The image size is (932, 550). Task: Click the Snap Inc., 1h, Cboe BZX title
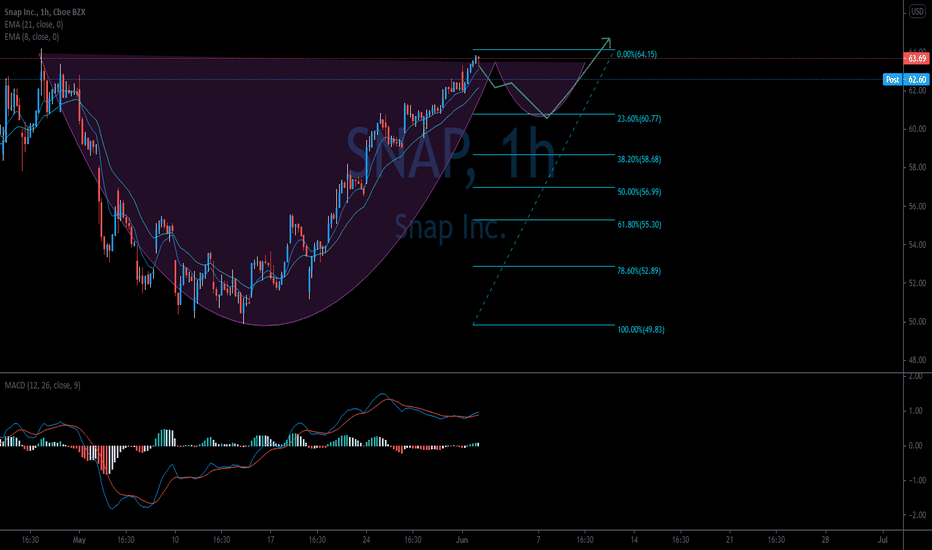point(45,12)
